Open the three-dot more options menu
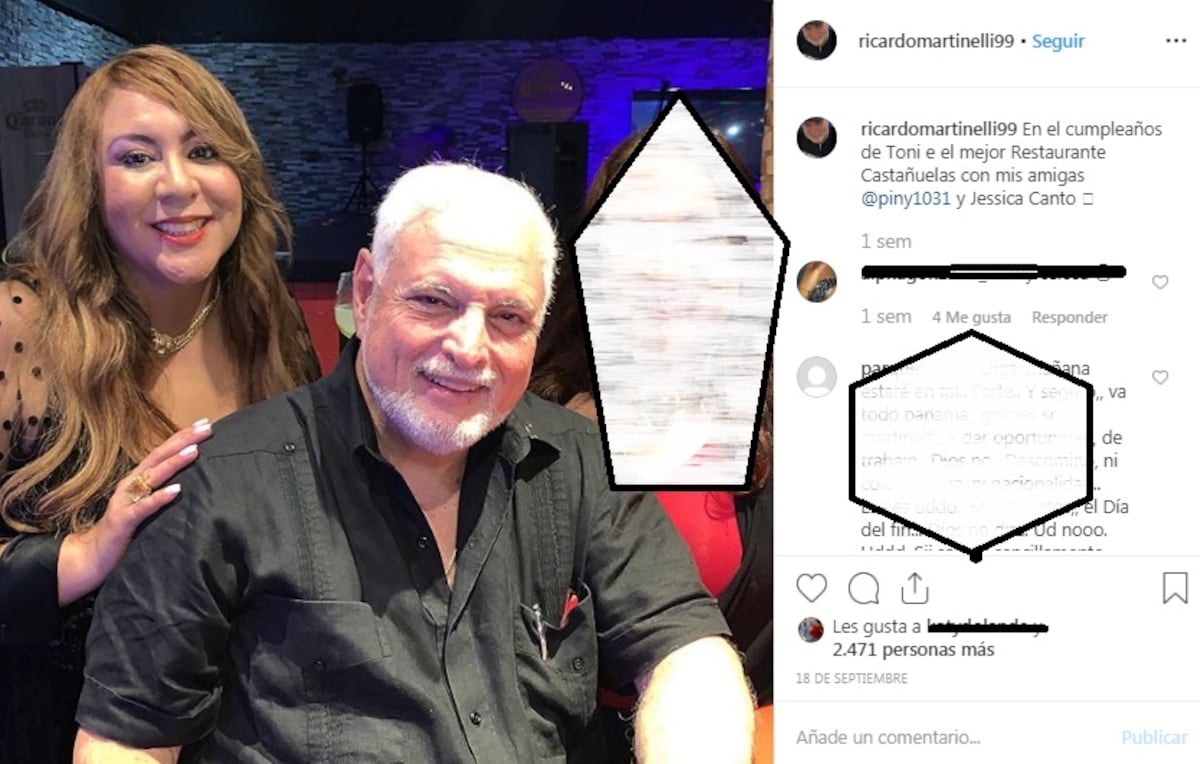The width and height of the screenshot is (1200, 764). [1175, 41]
